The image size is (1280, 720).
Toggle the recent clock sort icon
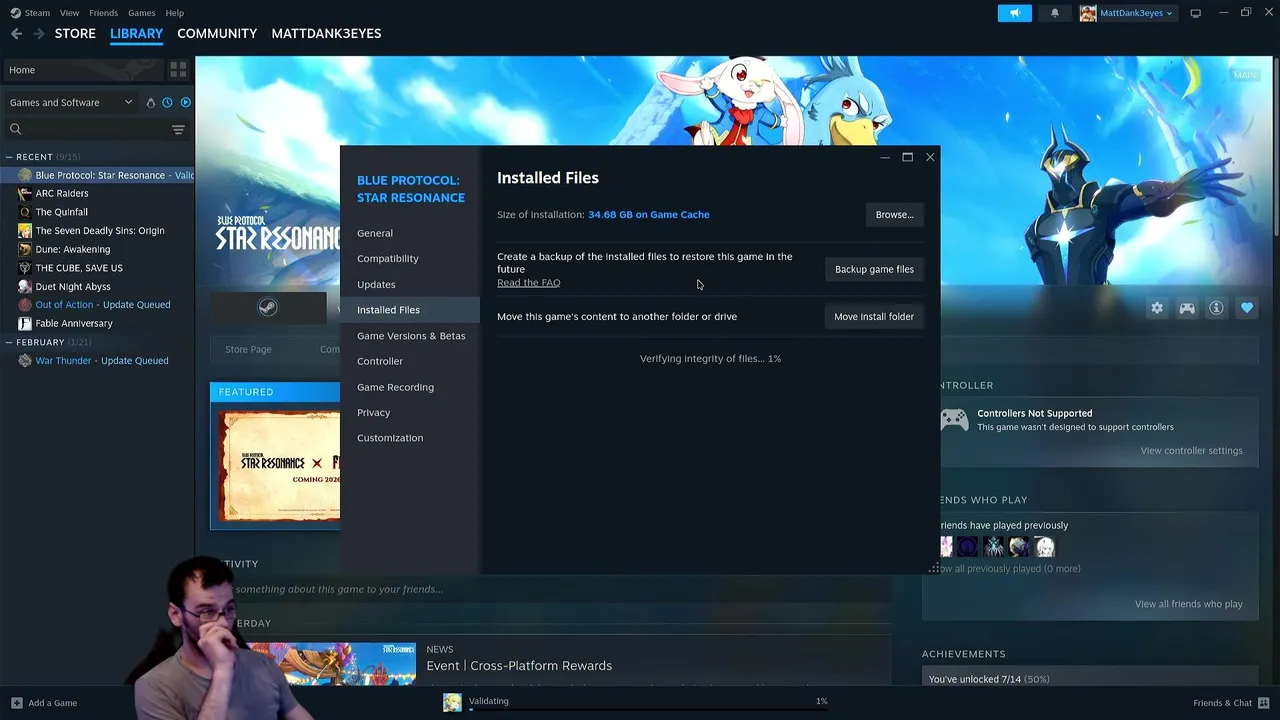click(x=167, y=102)
